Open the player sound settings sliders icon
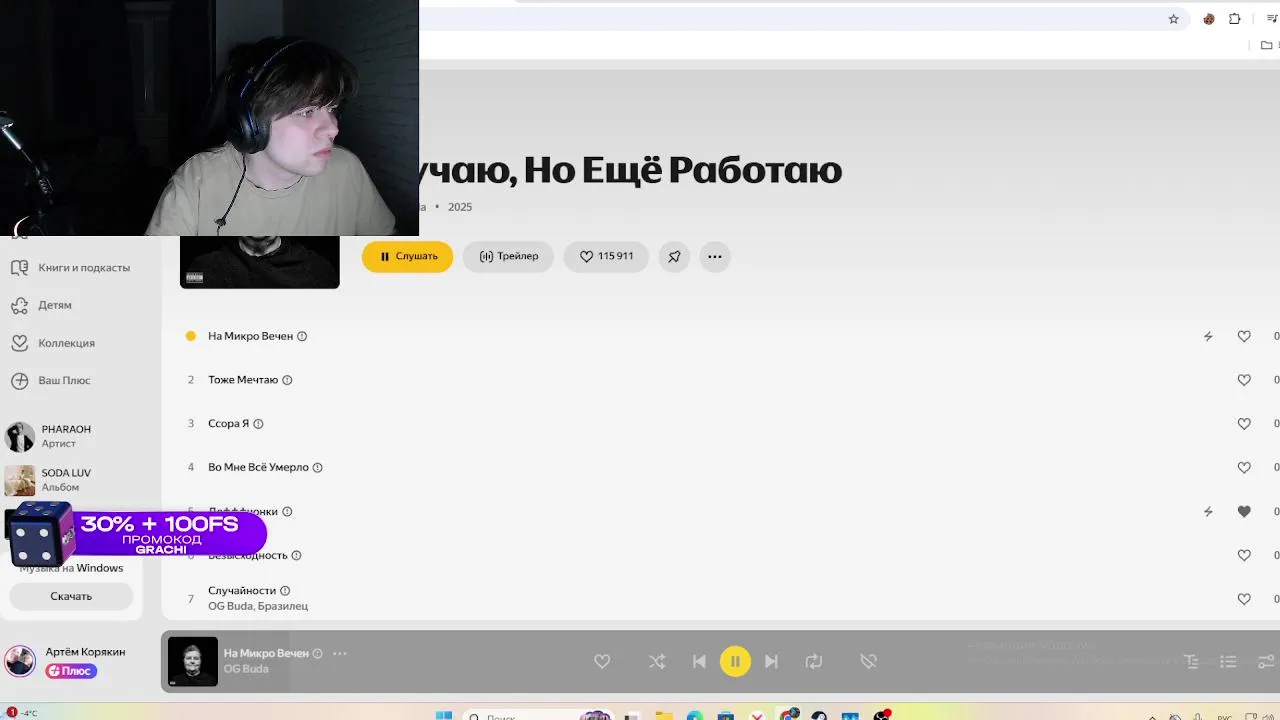This screenshot has width=1280, height=720. coord(1266,661)
